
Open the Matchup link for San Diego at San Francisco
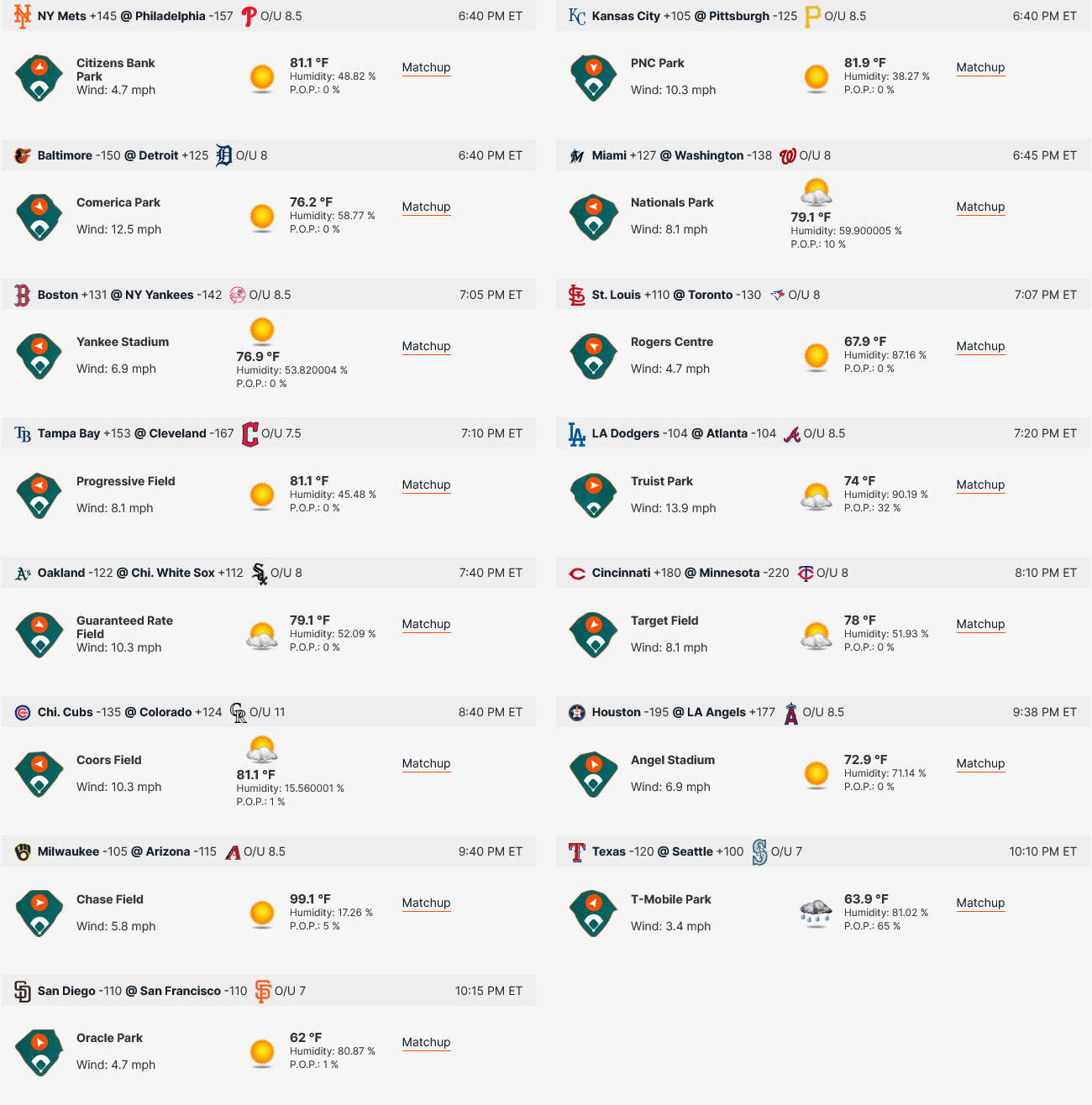pos(426,1042)
